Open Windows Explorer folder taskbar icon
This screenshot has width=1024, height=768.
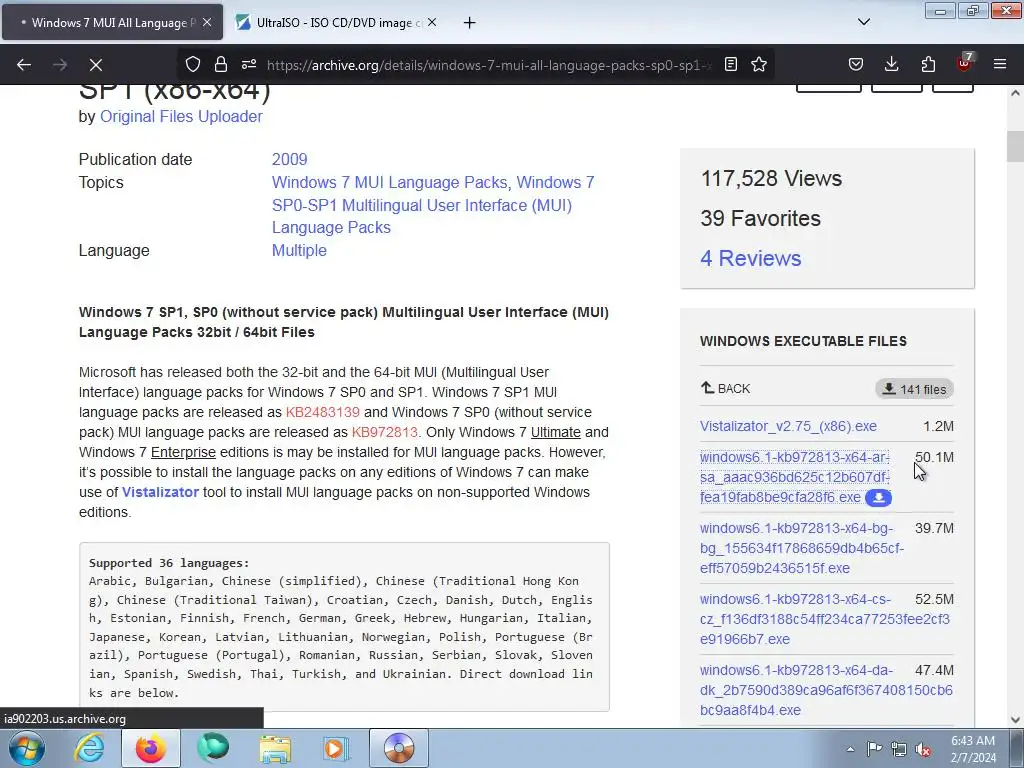pyautogui.click(x=275, y=748)
